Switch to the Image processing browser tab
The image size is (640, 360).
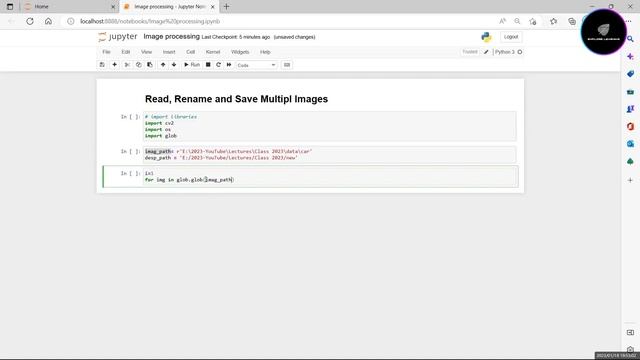(169, 7)
